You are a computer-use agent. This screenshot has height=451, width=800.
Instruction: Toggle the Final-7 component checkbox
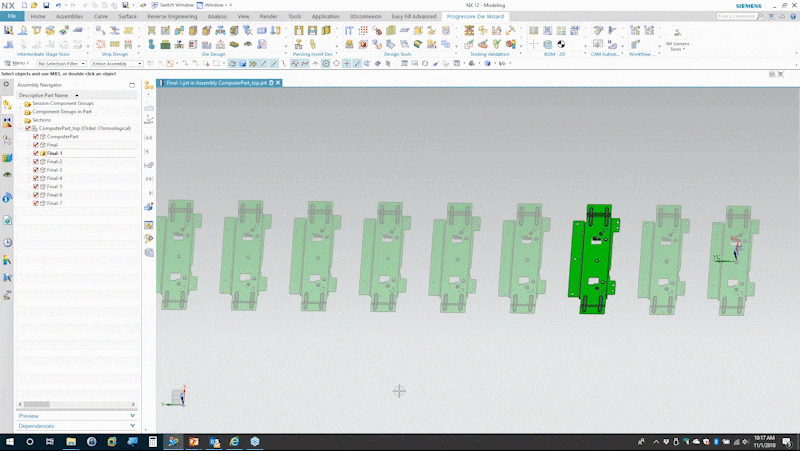(36, 204)
